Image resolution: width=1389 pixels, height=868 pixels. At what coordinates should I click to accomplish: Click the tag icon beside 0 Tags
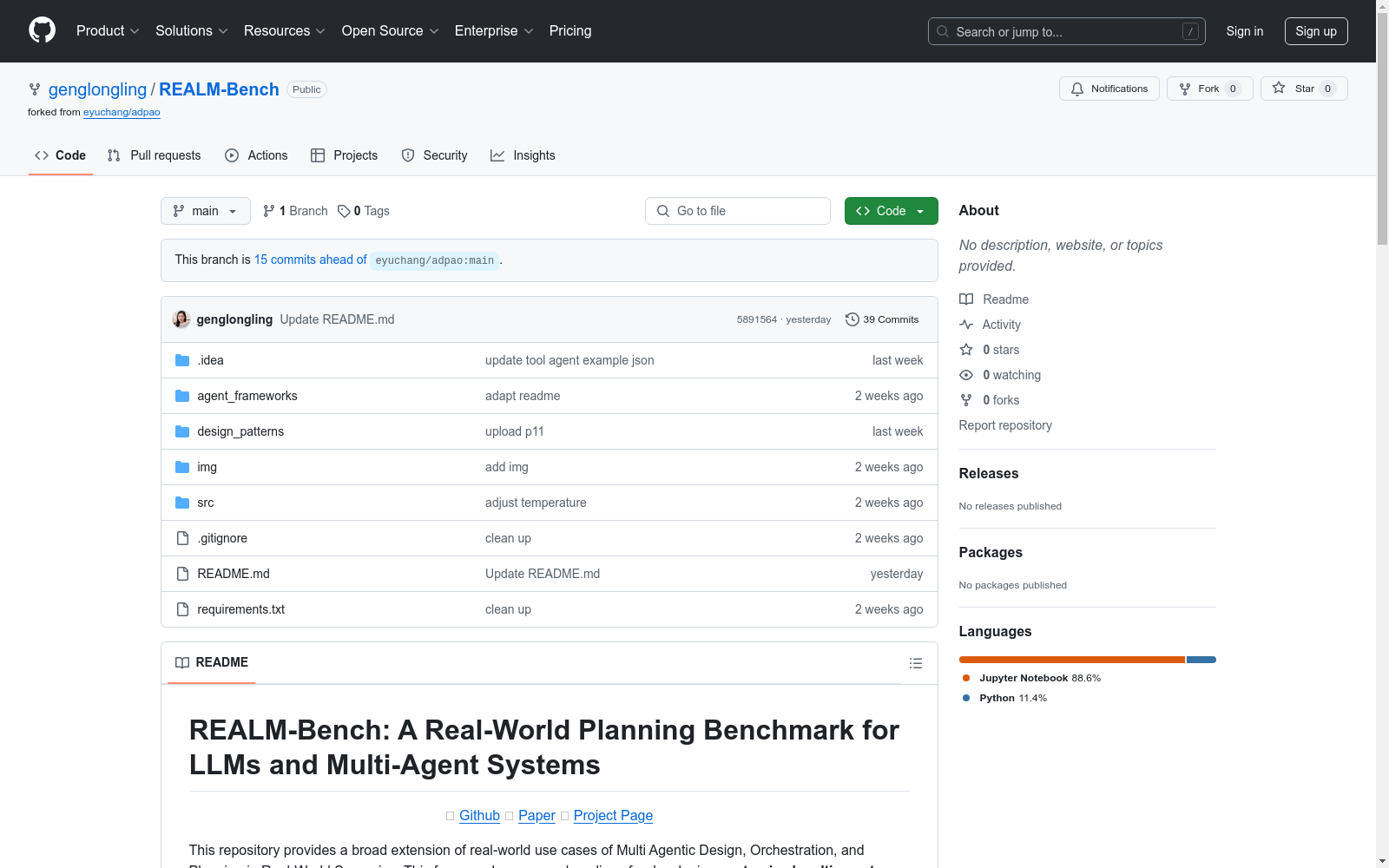pyautogui.click(x=344, y=211)
